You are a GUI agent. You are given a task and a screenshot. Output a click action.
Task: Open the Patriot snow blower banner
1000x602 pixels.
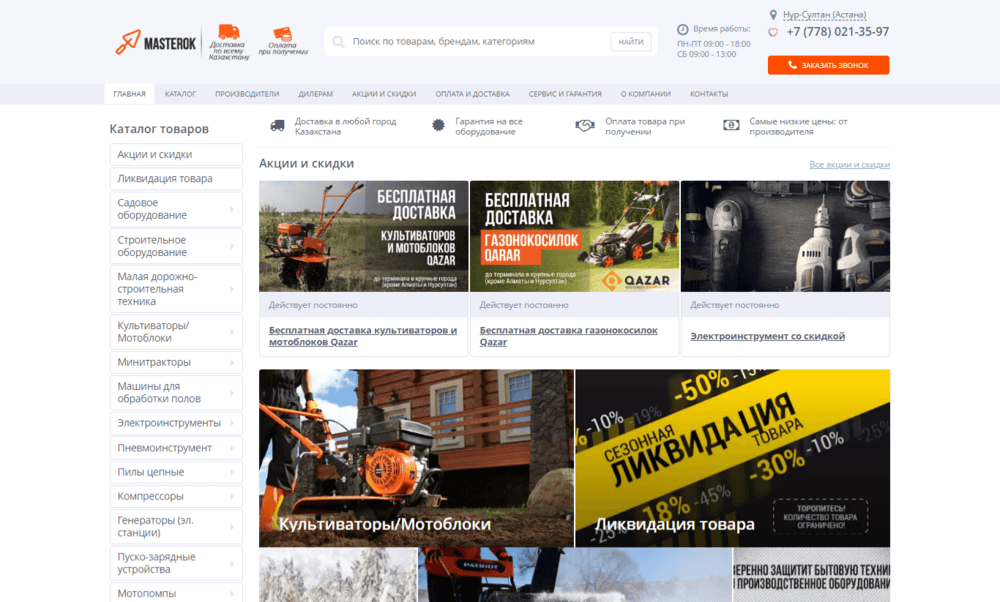pos(575,575)
